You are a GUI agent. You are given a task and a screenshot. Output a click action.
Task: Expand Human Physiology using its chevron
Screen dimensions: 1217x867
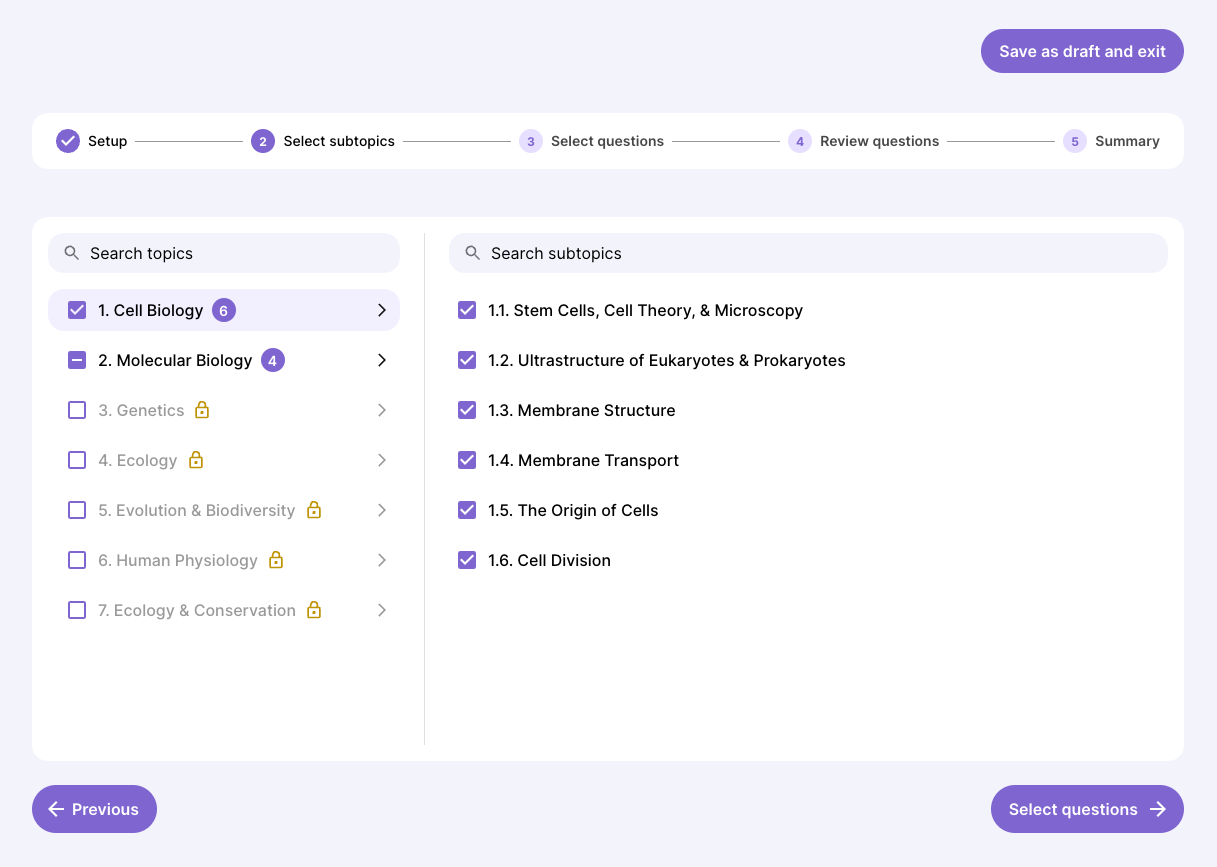(381, 560)
